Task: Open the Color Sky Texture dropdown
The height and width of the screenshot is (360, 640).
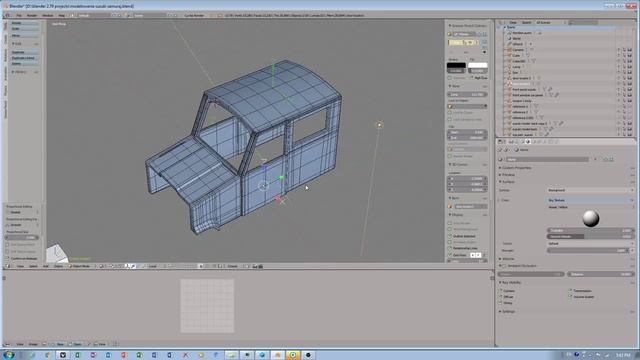Action: coord(591,200)
